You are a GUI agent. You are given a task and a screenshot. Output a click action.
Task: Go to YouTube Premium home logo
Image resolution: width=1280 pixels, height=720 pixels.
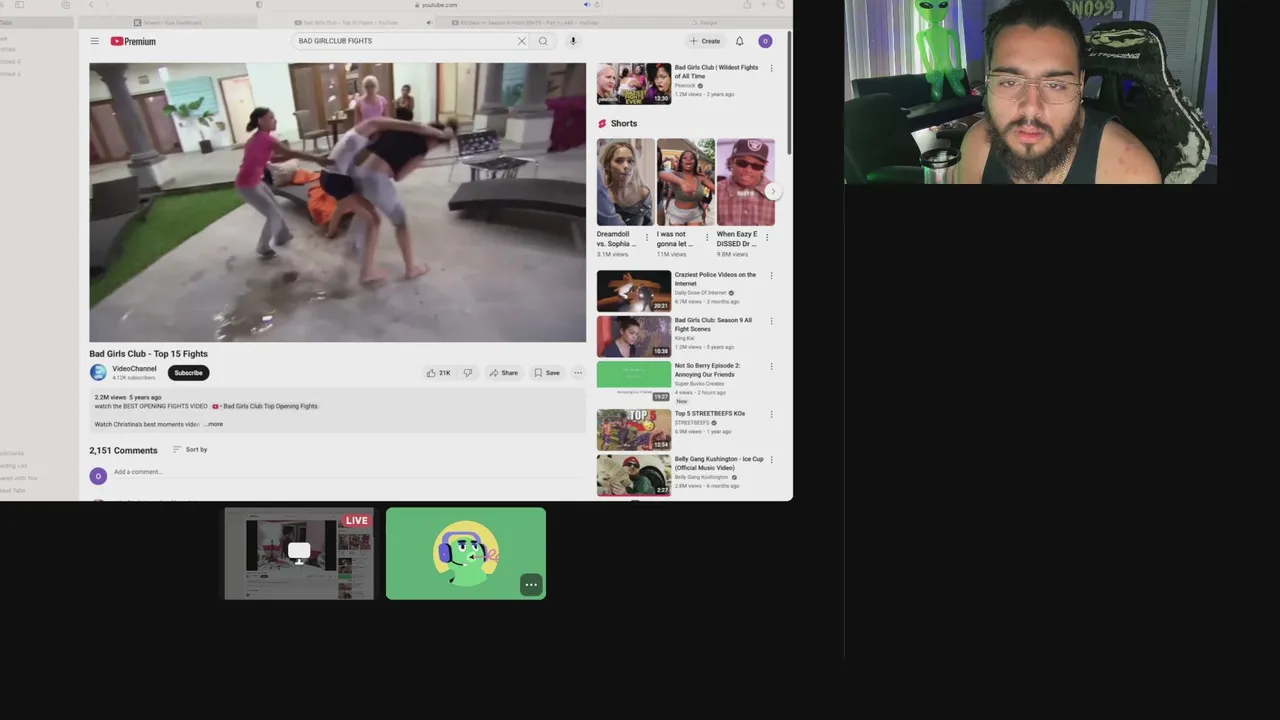(133, 41)
